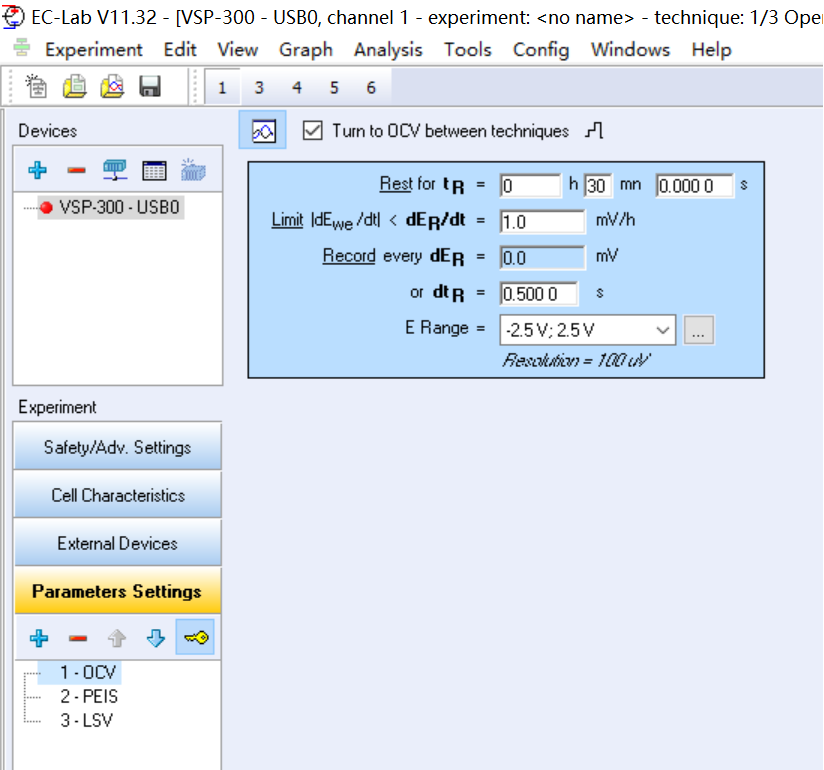Toggle the yellow key lock icon

196,638
